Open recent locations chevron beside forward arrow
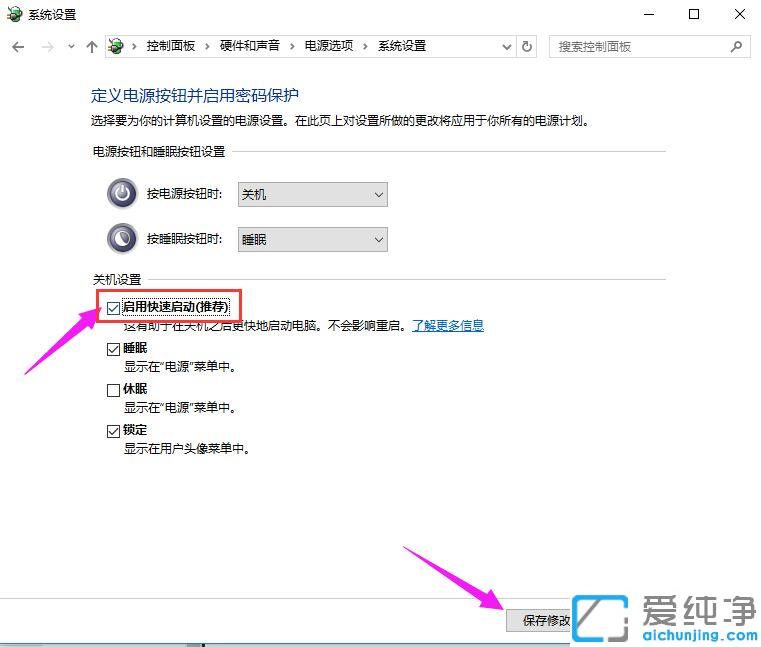 point(70,47)
